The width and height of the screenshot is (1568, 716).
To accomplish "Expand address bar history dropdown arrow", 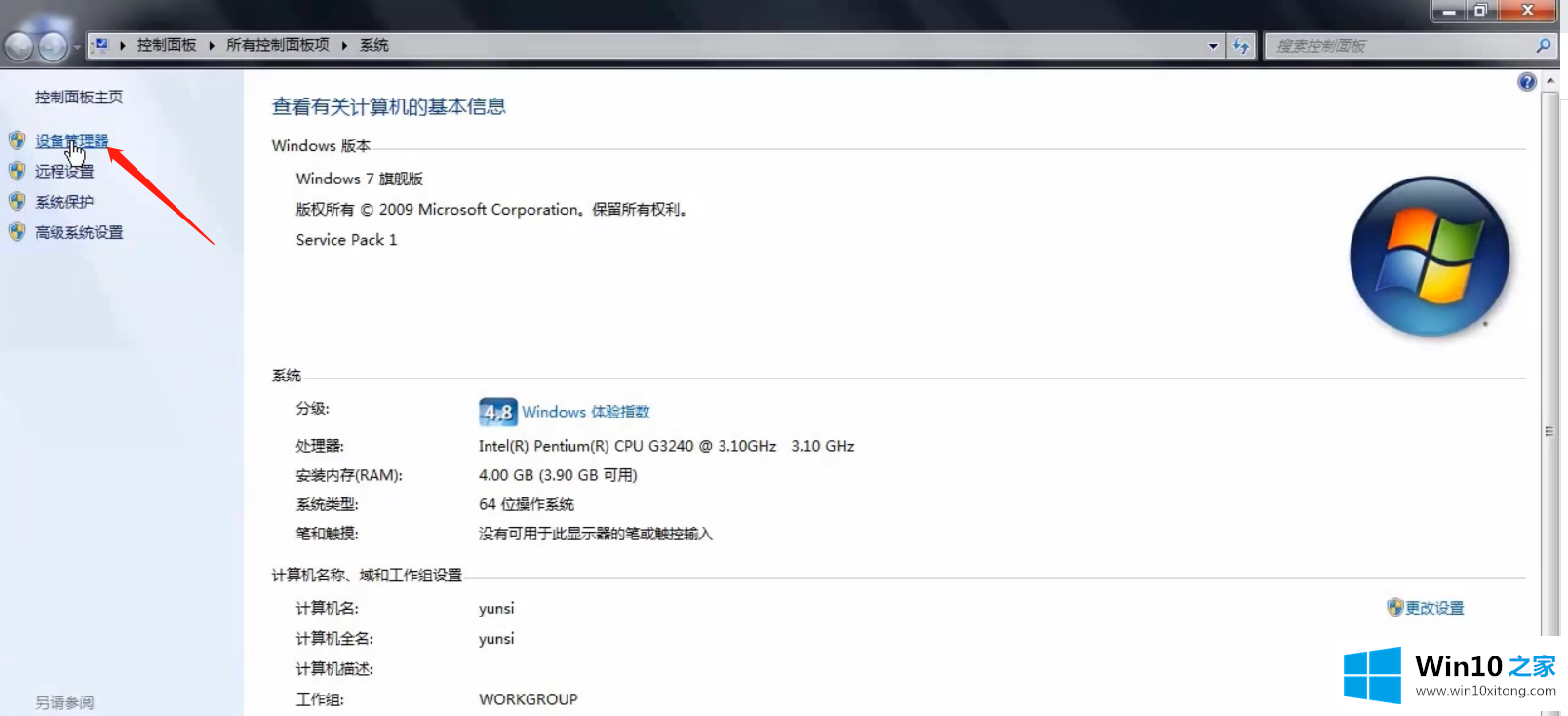I will pos(1213,46).
